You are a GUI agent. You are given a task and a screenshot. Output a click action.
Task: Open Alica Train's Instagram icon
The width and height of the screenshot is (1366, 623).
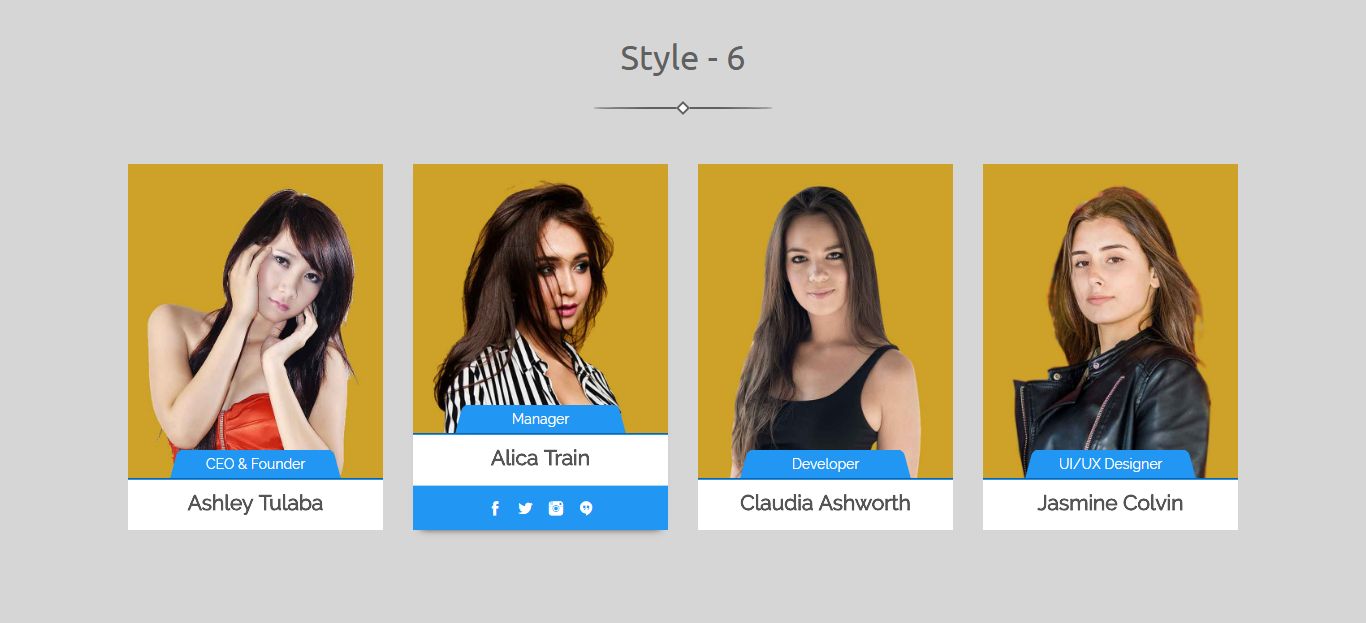pyautogui.click(x=556, y=508)
